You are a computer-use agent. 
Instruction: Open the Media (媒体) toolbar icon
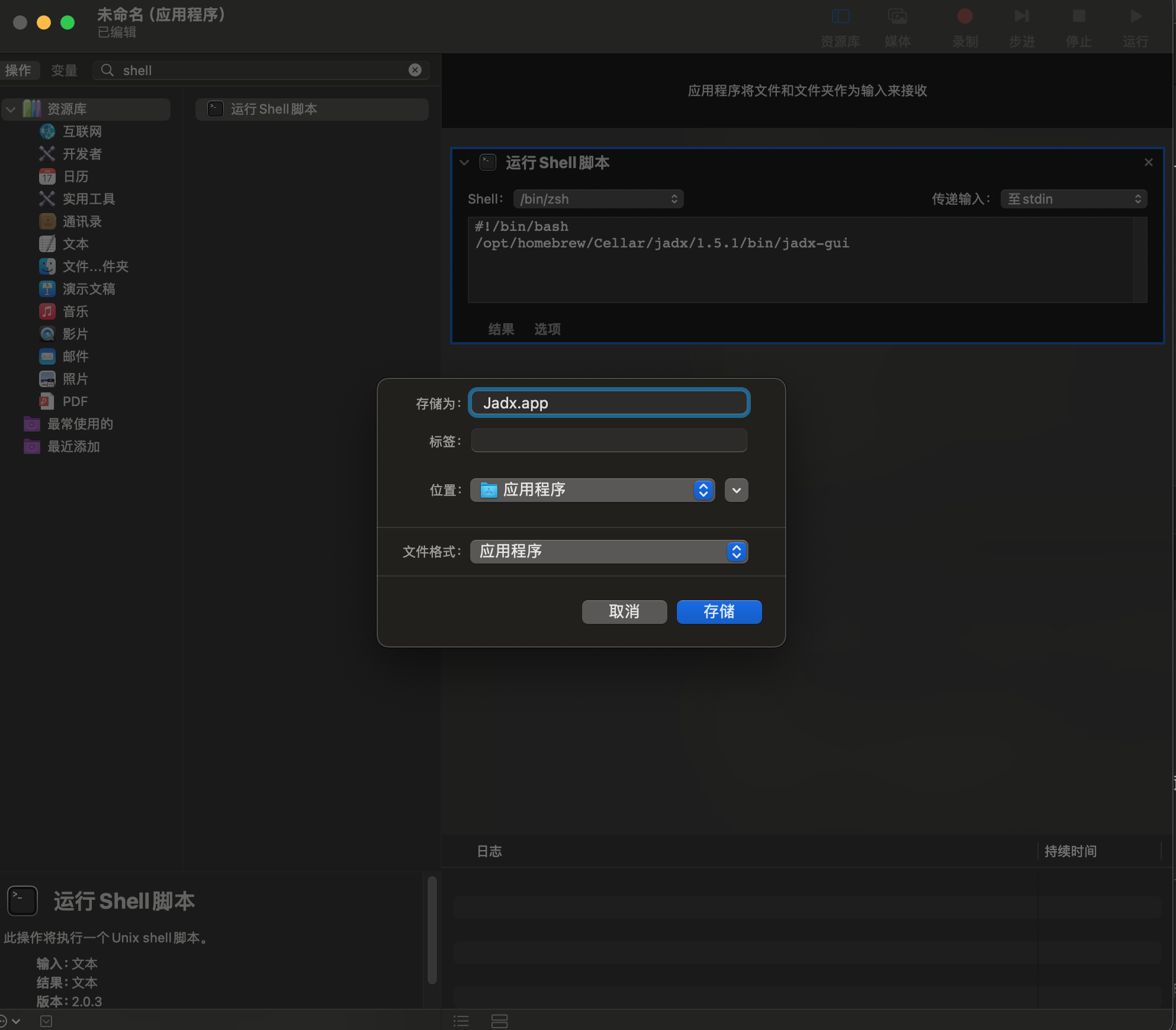point(897,17)
